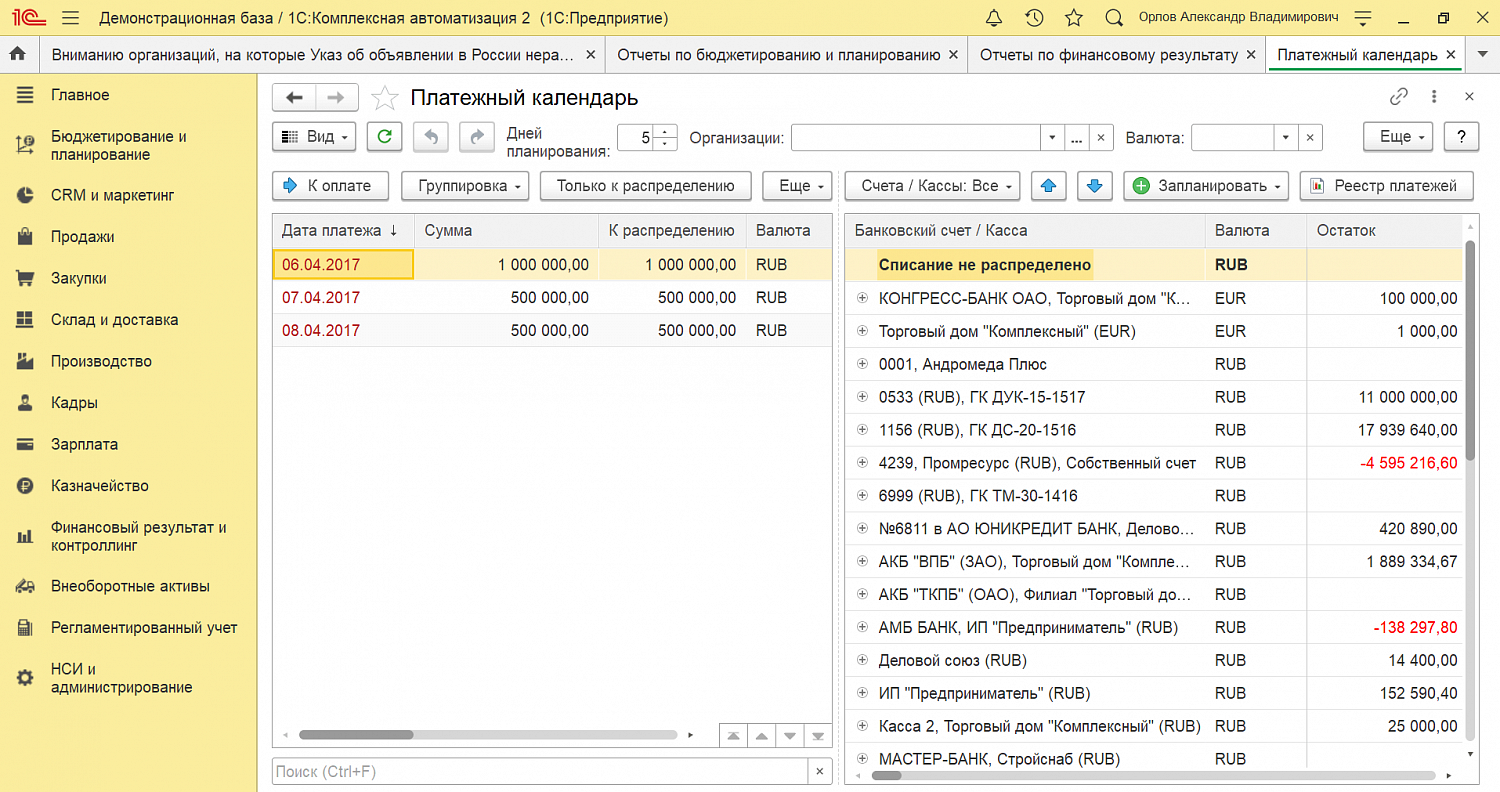Viewport: 1500px width, 792px height.
Task: Click Только к распределению button
Action: click(x=646, y=185)
